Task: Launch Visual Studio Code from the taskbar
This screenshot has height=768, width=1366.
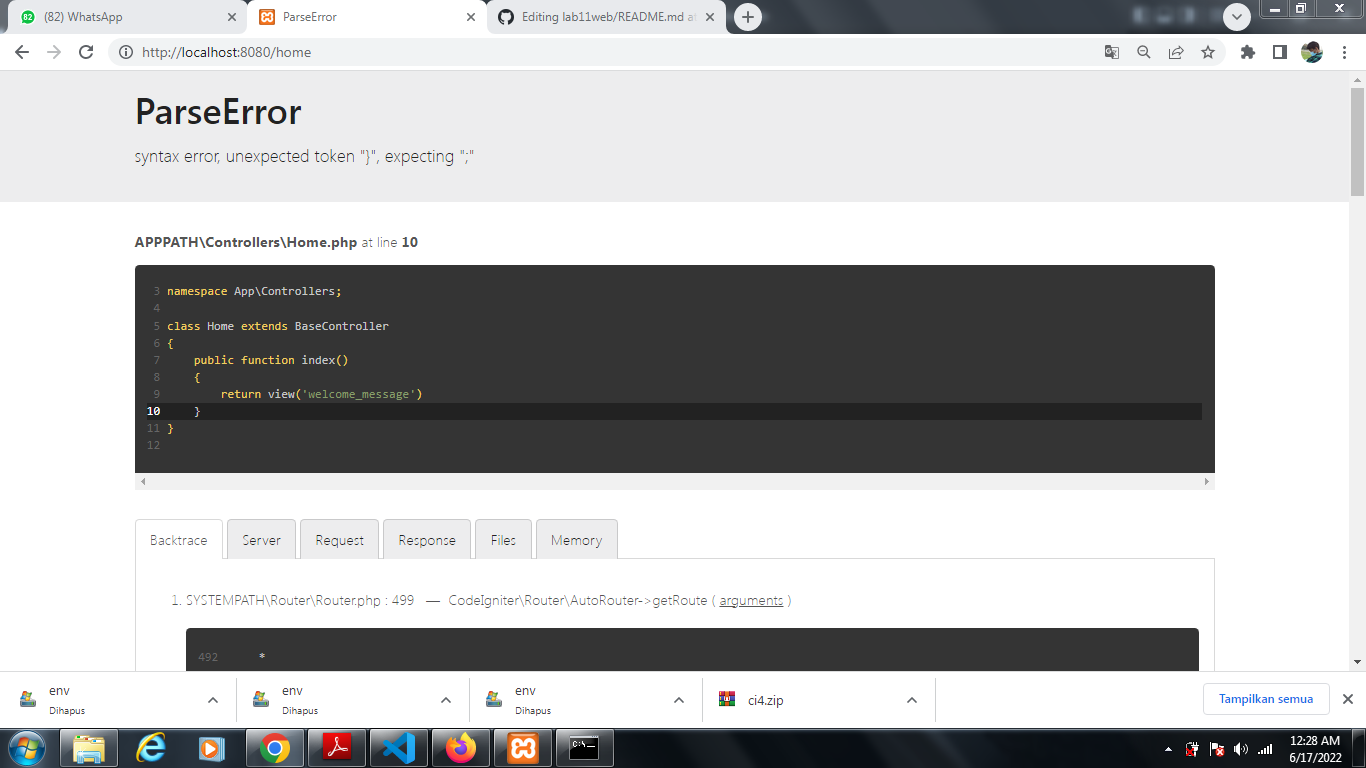Action: point(399,748)
